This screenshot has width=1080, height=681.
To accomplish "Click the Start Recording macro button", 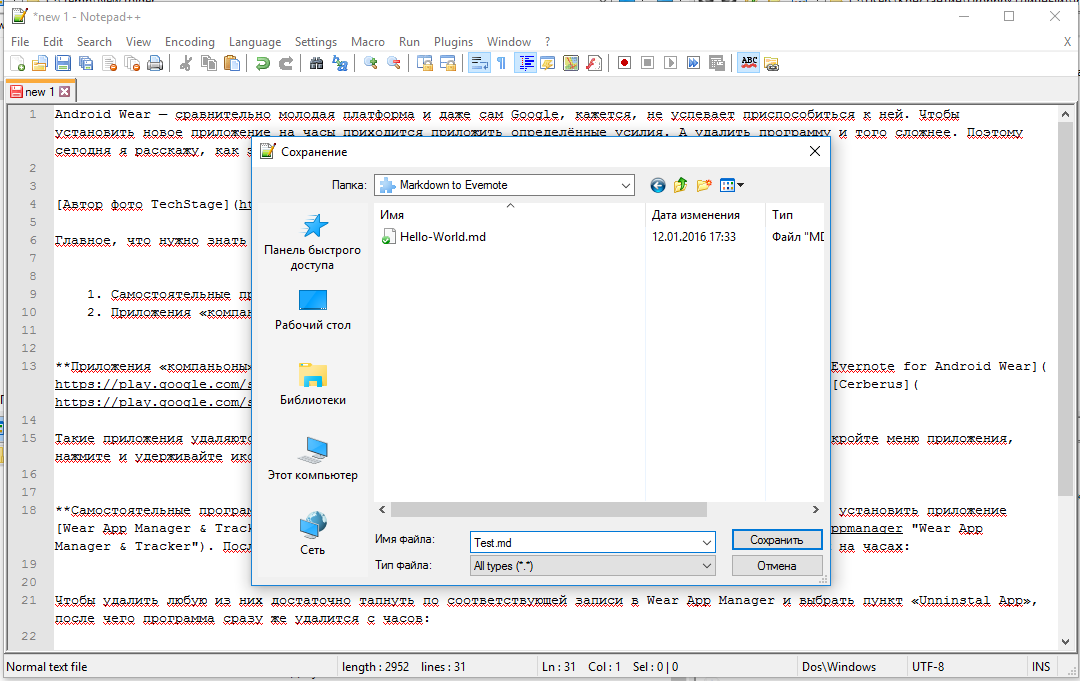I will (x=624, y=63).
